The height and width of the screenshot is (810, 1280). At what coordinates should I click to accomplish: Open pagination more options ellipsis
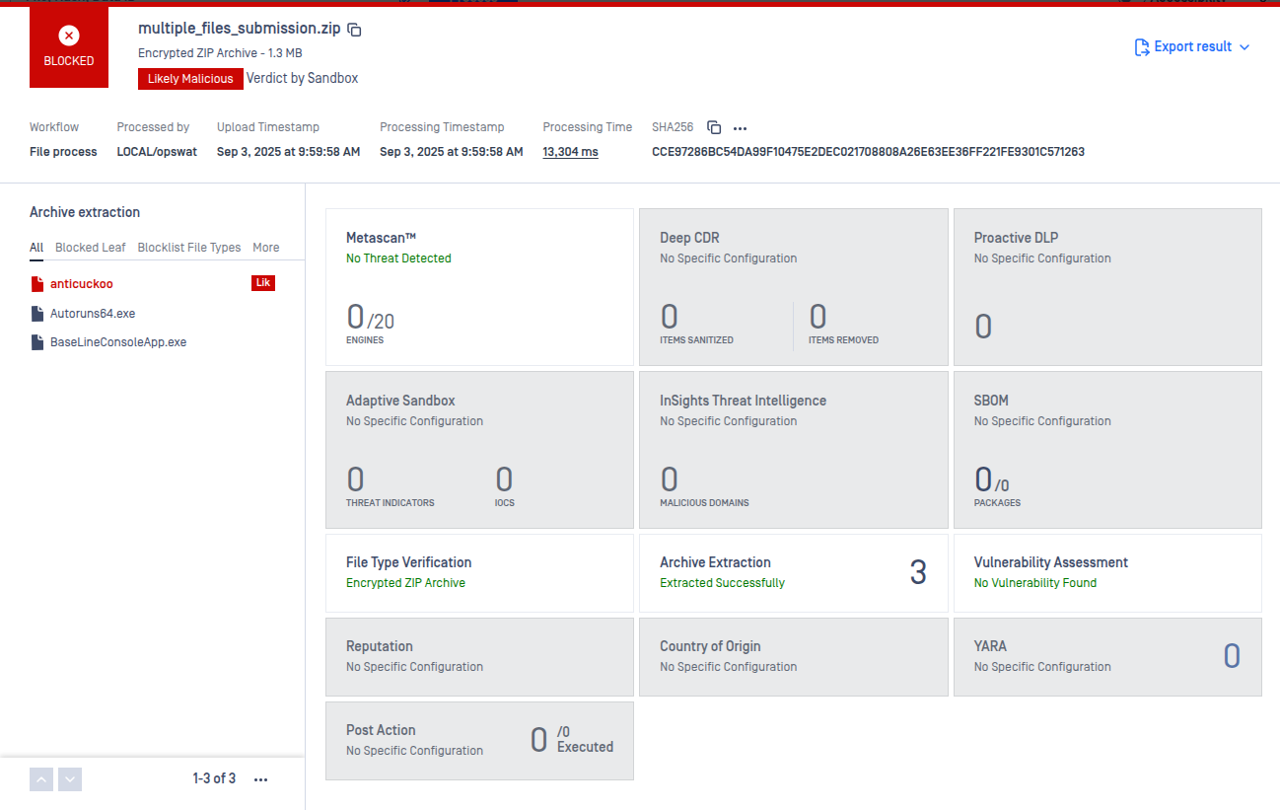click(261, 780)
